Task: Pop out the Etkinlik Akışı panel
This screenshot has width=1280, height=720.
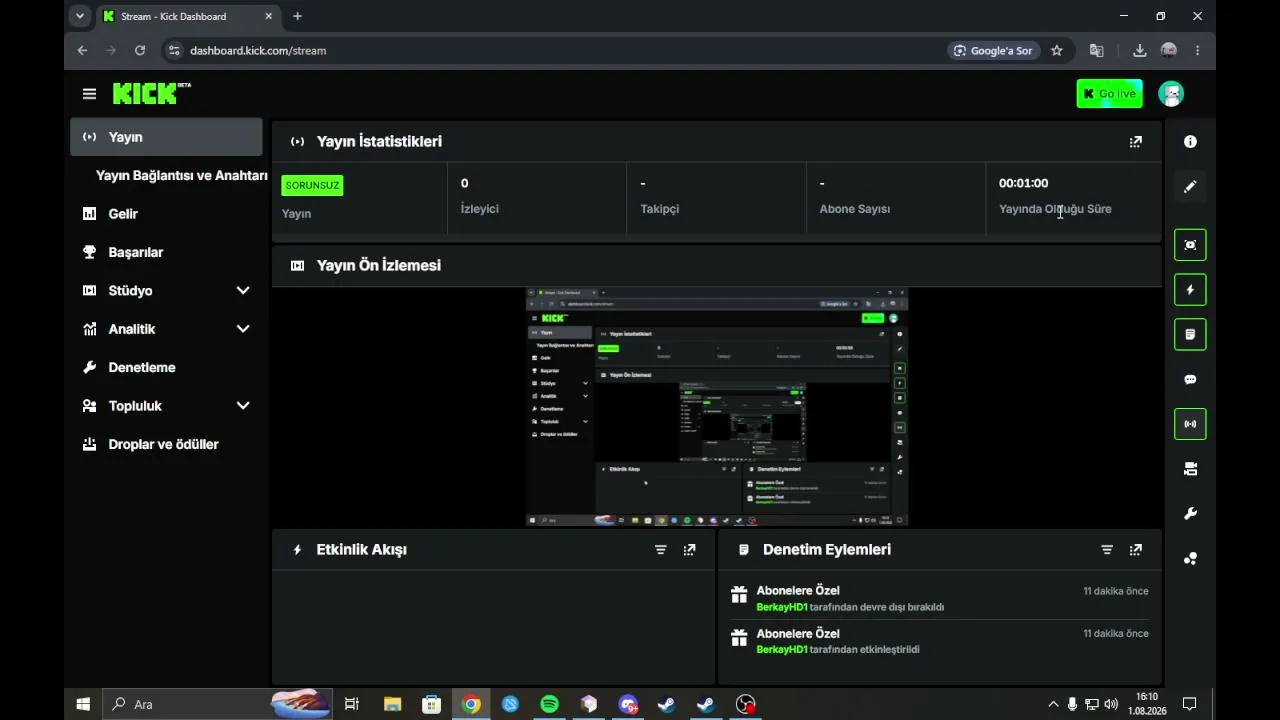Action: pos(689,550)
